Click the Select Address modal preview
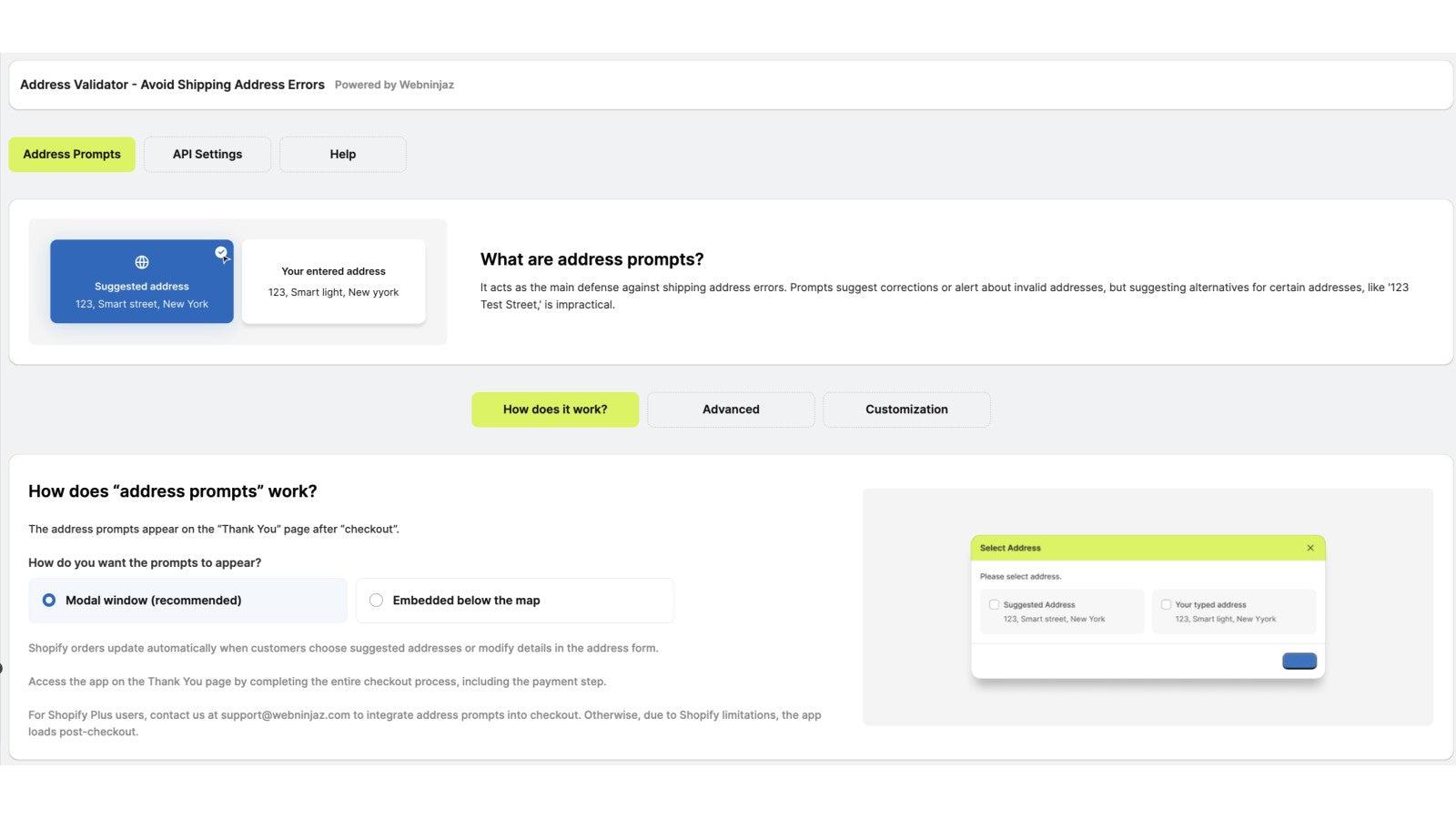This screenshot has height=819, width=1456. pos(1148,605)
